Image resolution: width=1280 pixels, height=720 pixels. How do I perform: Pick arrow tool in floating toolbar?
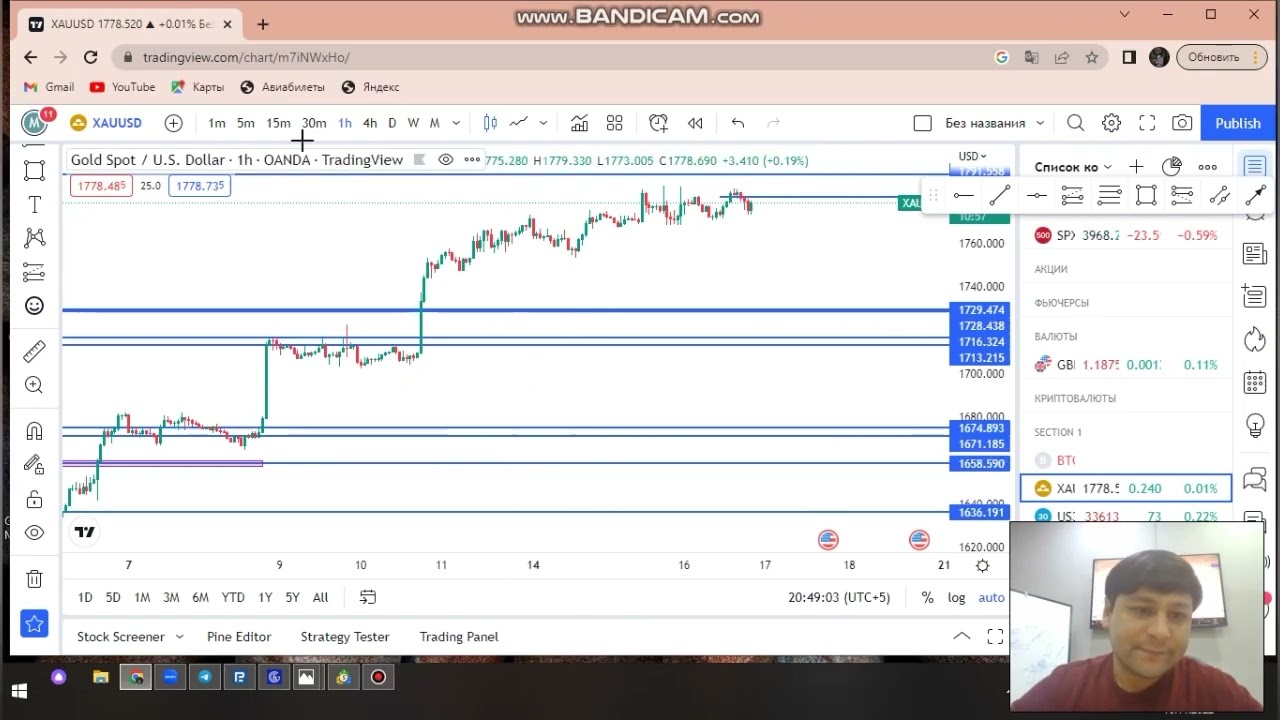pyautogui.click(x=1255, y=196)
